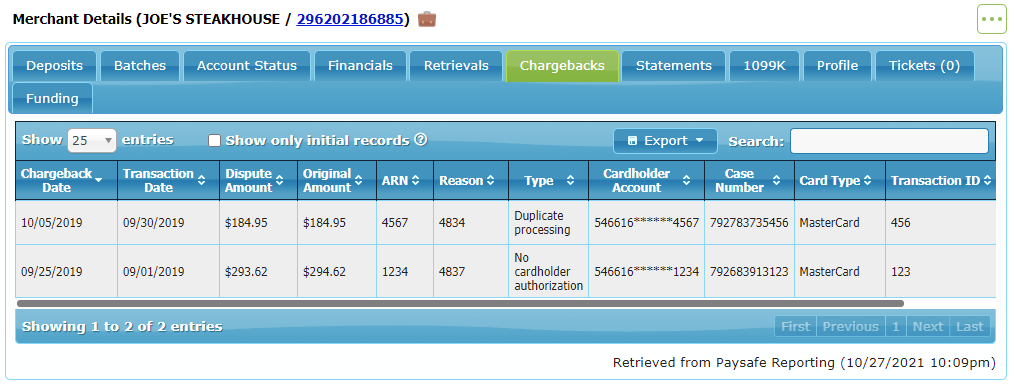Click the Next pagination button
This screenshot has width=1014, height=384.
click(928, 326)
